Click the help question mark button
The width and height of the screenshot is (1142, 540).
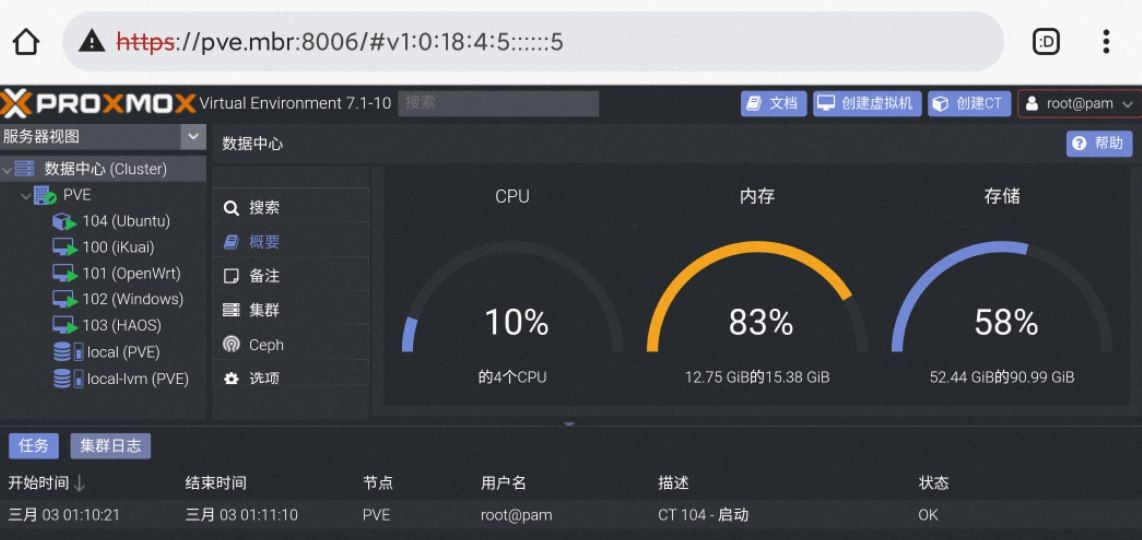point(1098,143)
